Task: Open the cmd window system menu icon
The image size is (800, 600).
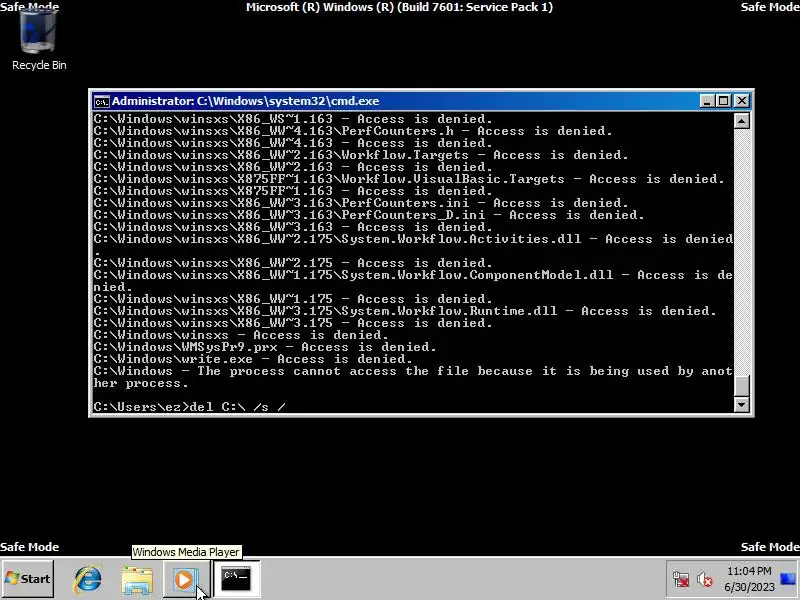Action: click(101, 101)
